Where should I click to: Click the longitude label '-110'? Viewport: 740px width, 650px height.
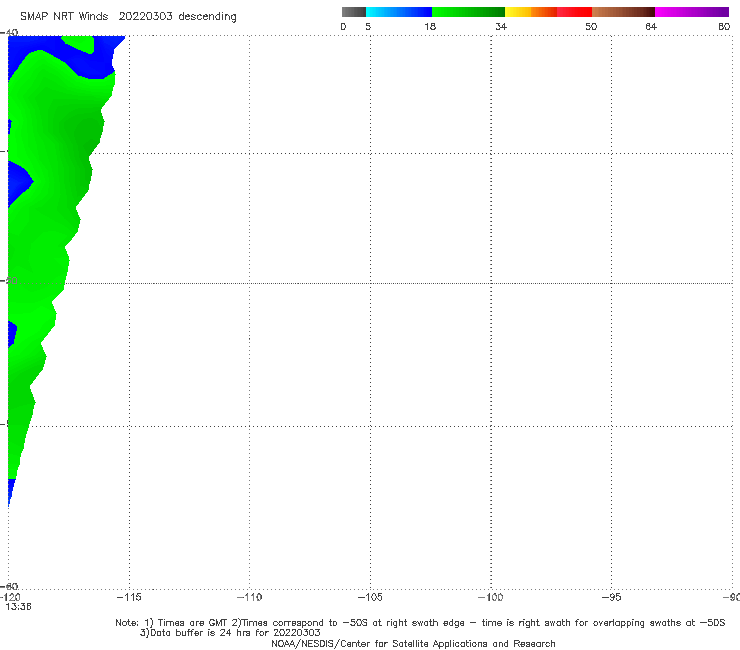tap(249, 597)
